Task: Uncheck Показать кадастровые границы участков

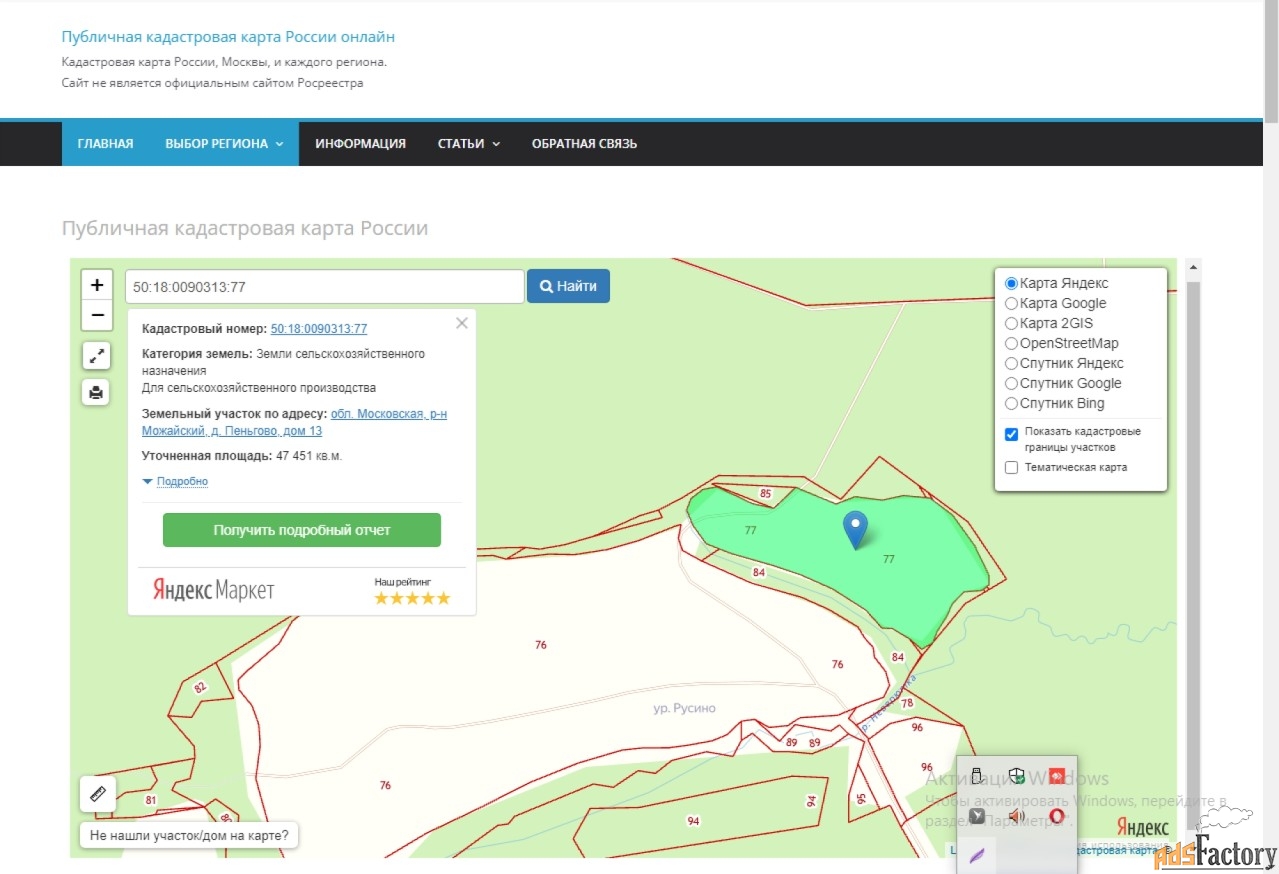Action: (1011, 434)
